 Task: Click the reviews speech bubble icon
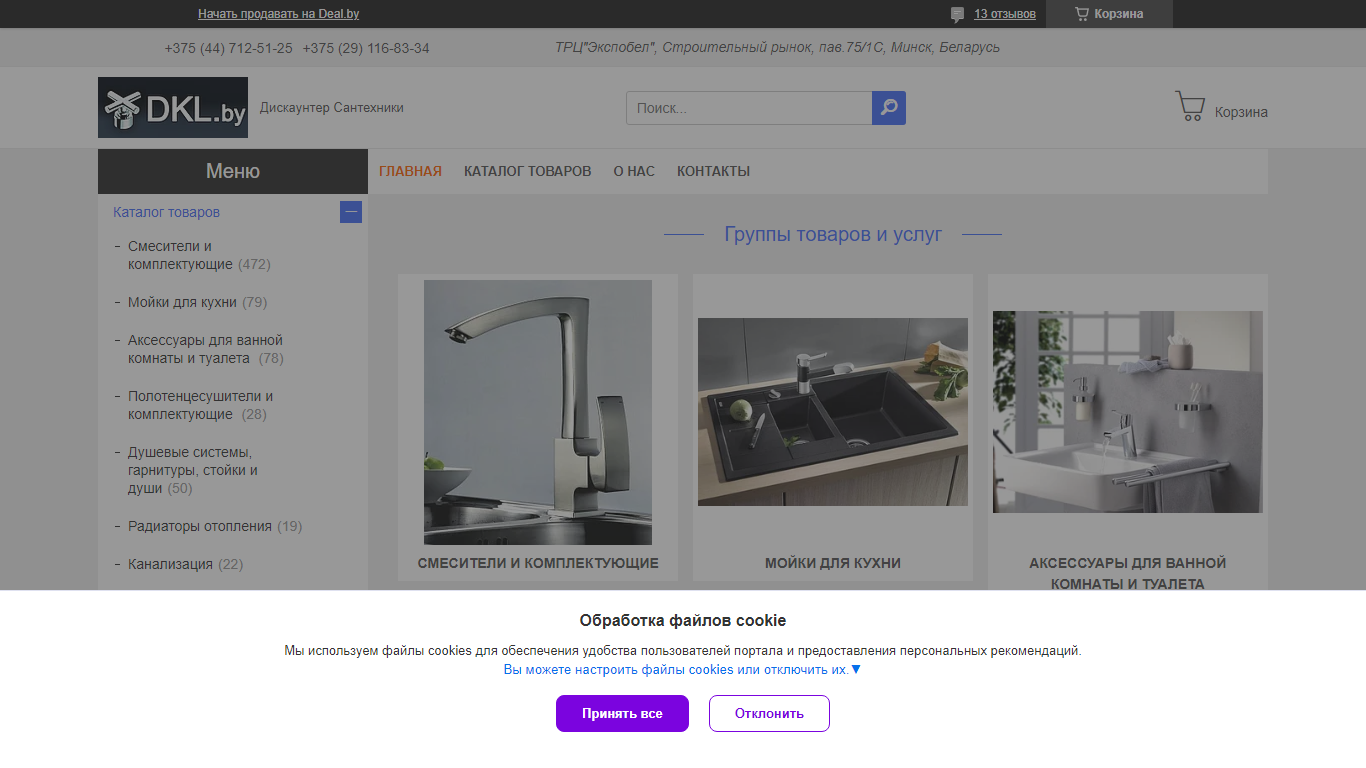(x=957, y=14)
